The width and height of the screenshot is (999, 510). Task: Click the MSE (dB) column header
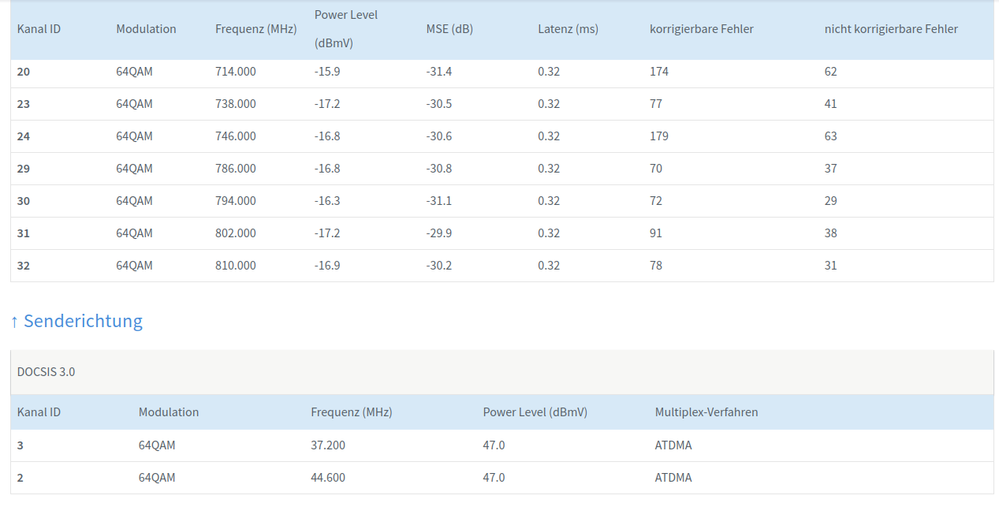click(449, 29)
